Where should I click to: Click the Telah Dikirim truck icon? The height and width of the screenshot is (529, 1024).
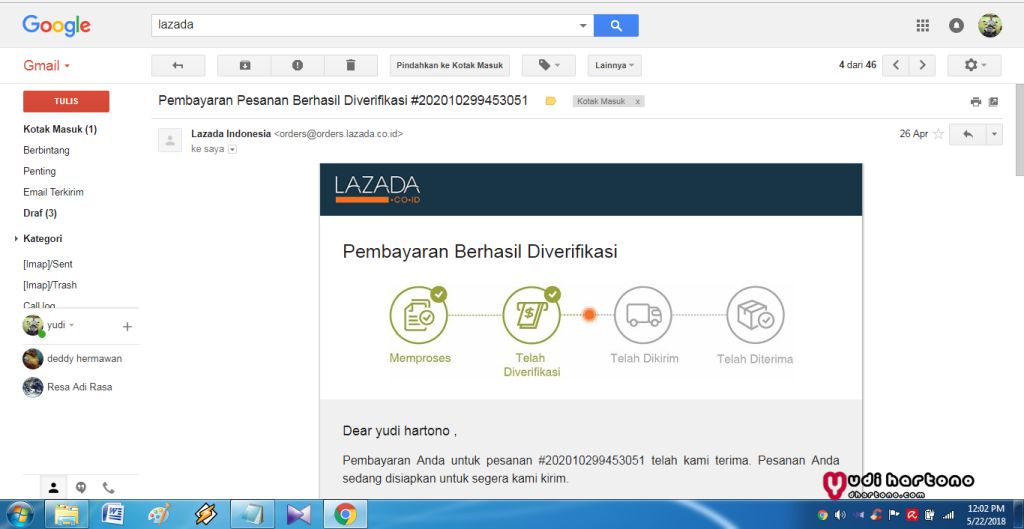click(x=643, y=315)
